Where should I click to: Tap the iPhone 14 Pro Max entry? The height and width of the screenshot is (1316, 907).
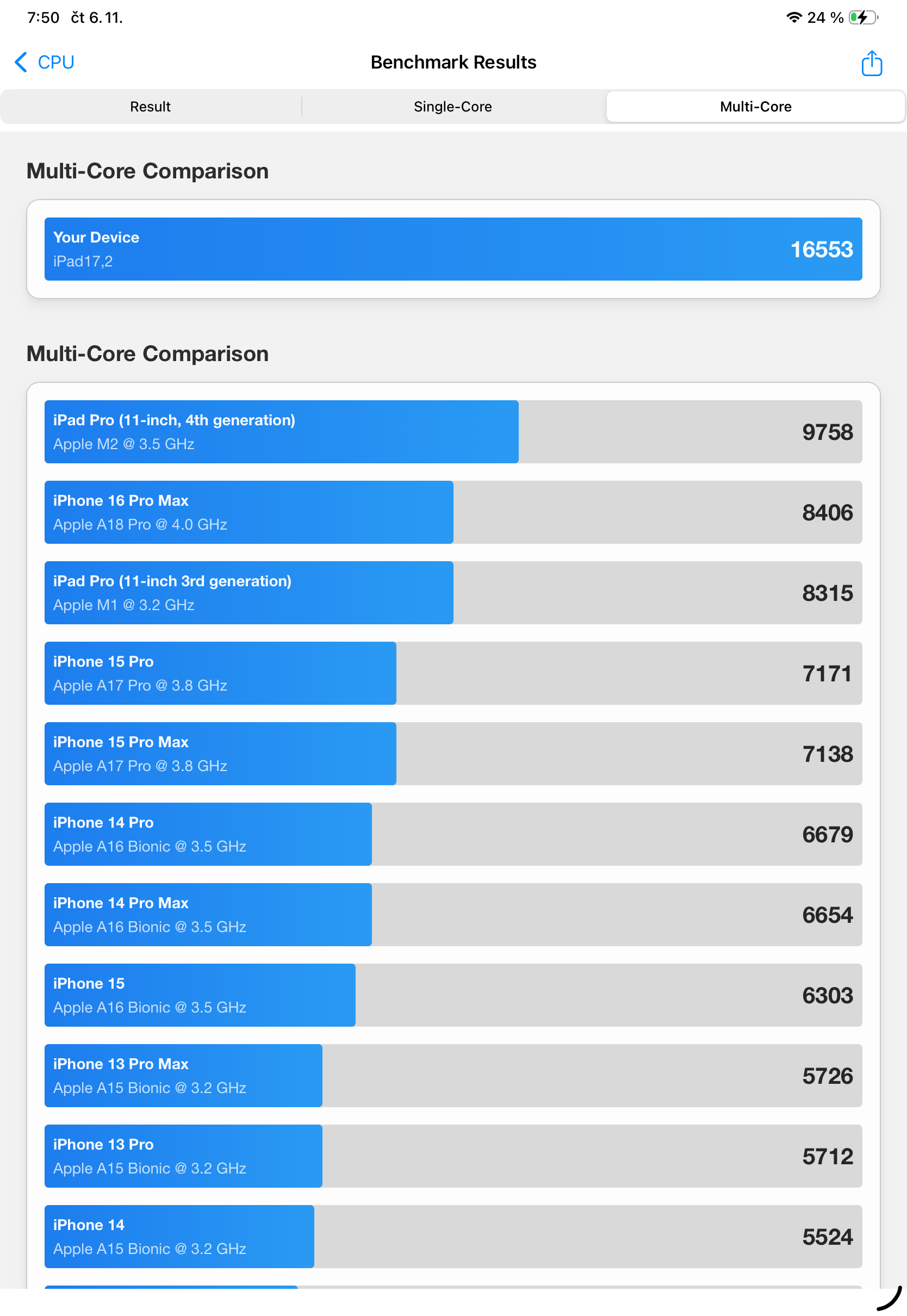coord(453,915)
